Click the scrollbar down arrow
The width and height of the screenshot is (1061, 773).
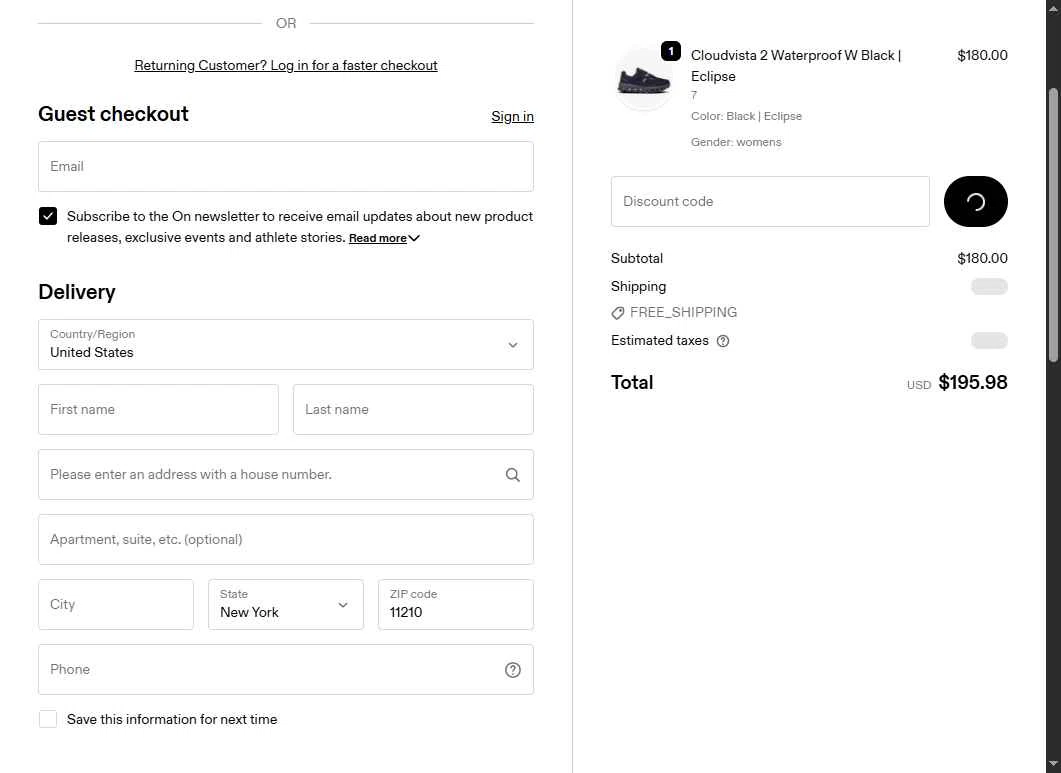coord(1054,766)
